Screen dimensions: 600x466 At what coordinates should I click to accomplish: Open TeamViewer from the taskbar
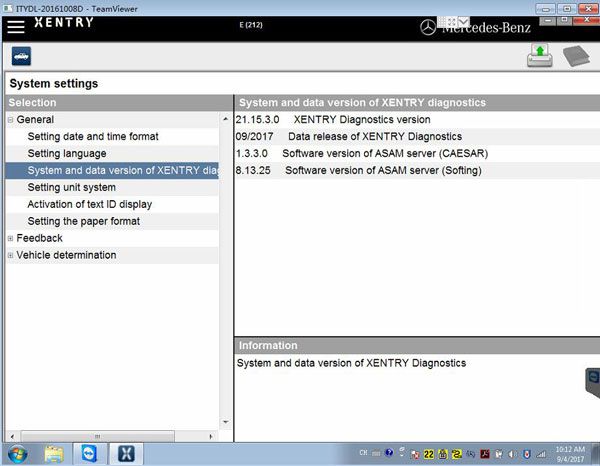[90, 454]
